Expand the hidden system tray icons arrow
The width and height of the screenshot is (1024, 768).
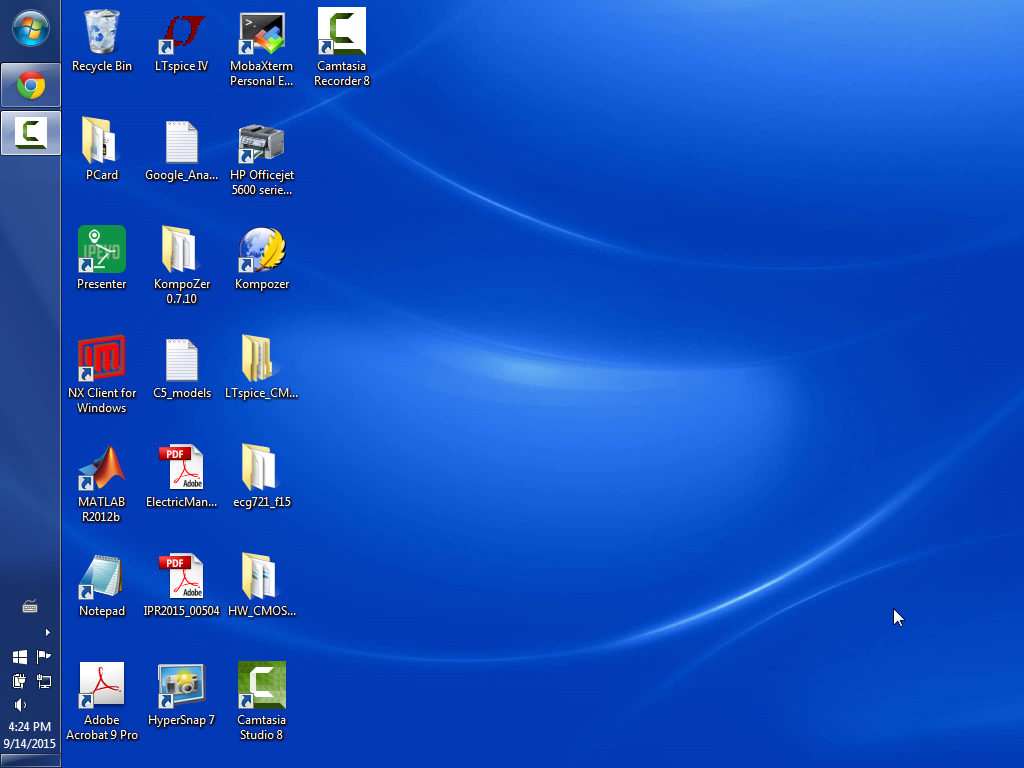47,632
